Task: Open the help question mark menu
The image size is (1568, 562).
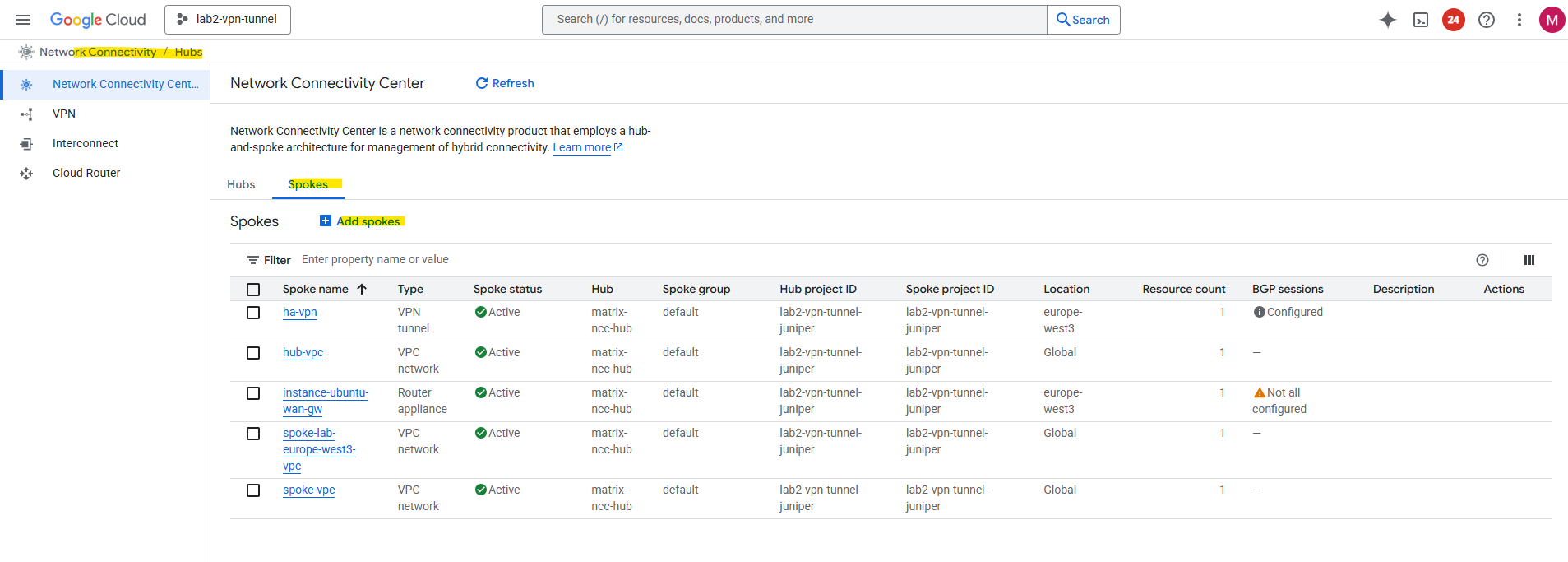Action: point(1487,20)
